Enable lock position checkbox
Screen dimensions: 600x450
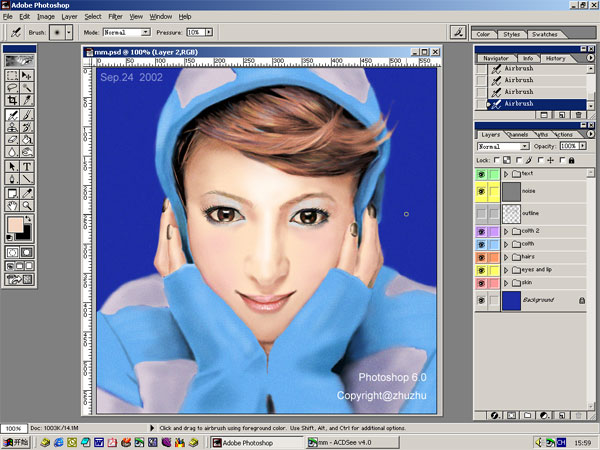541,160
